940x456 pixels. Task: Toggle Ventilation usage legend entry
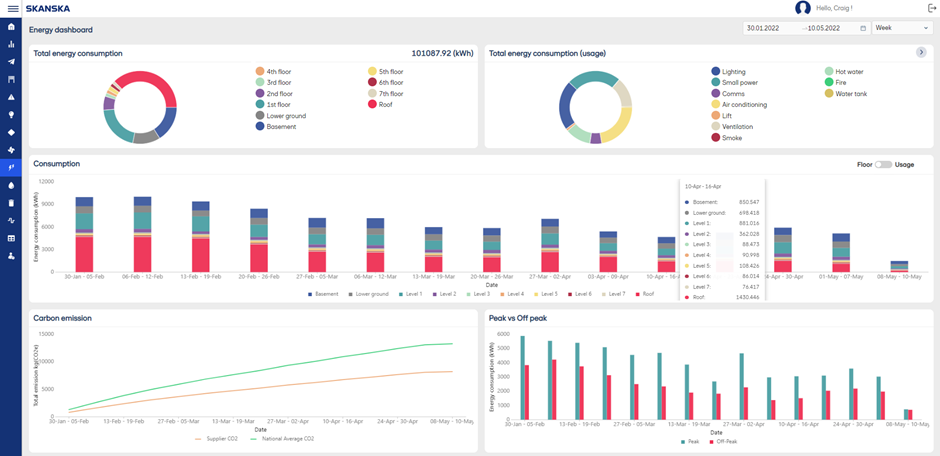[732, 126]
